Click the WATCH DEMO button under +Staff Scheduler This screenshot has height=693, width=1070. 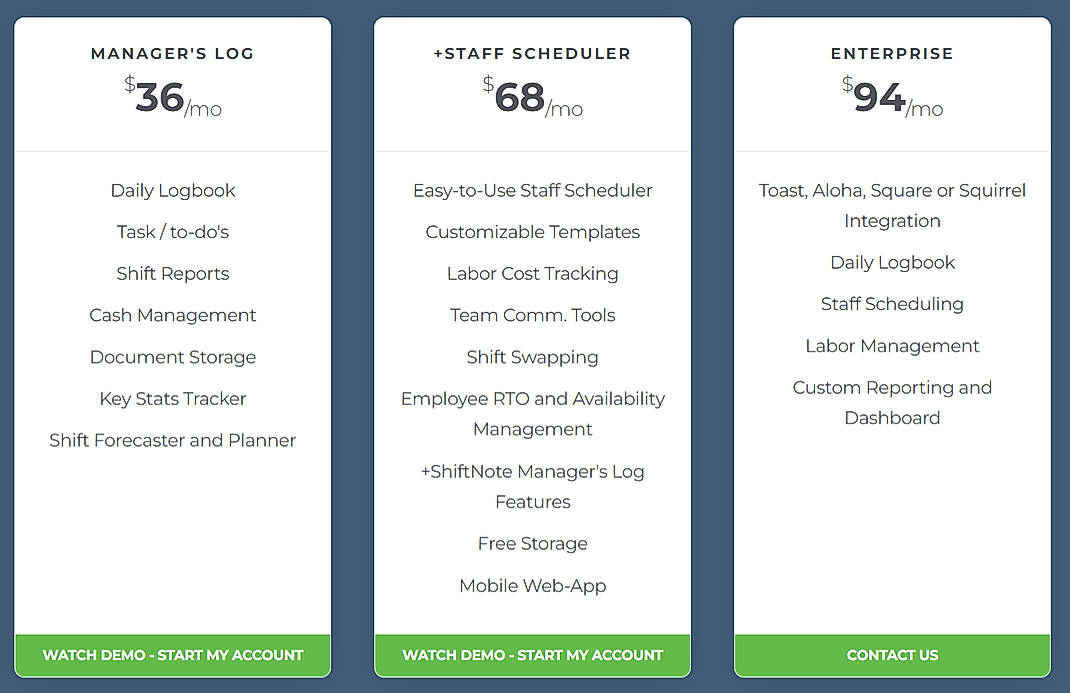tap(532, 655)
